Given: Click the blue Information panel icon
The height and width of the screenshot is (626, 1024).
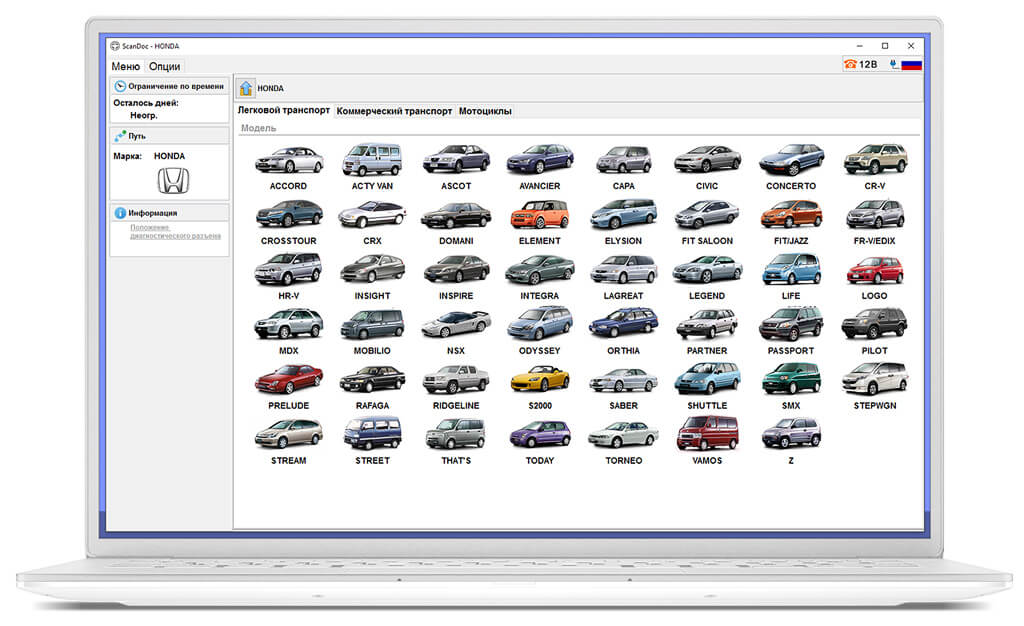Looking at the screenshot, I should pos(120,213).
